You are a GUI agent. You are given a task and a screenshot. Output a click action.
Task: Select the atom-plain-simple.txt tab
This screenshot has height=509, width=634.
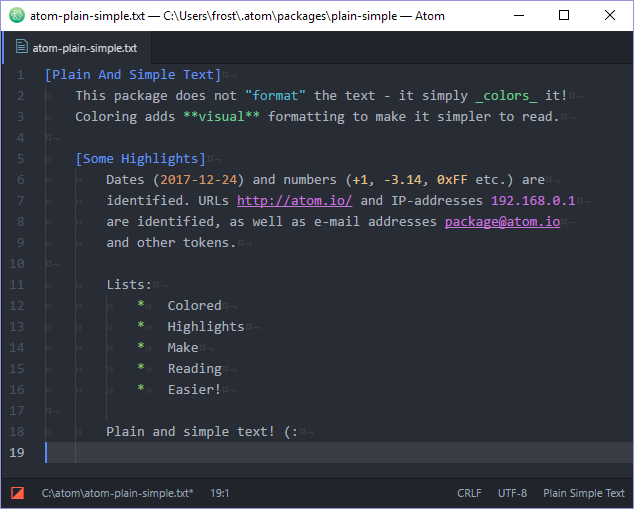pyautogui.click(x=77, y=48)
